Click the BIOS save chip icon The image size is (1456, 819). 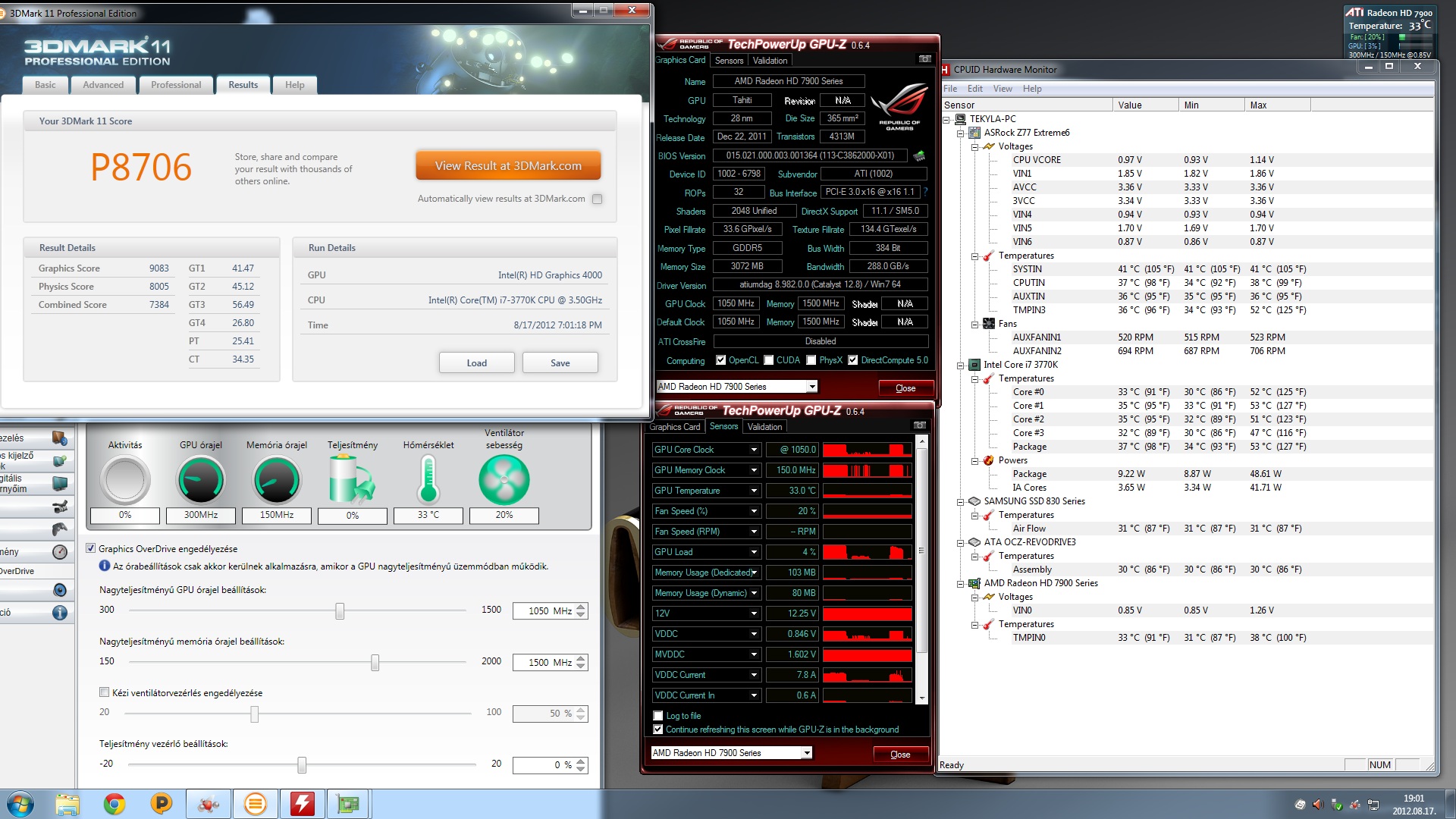[919, 155]
